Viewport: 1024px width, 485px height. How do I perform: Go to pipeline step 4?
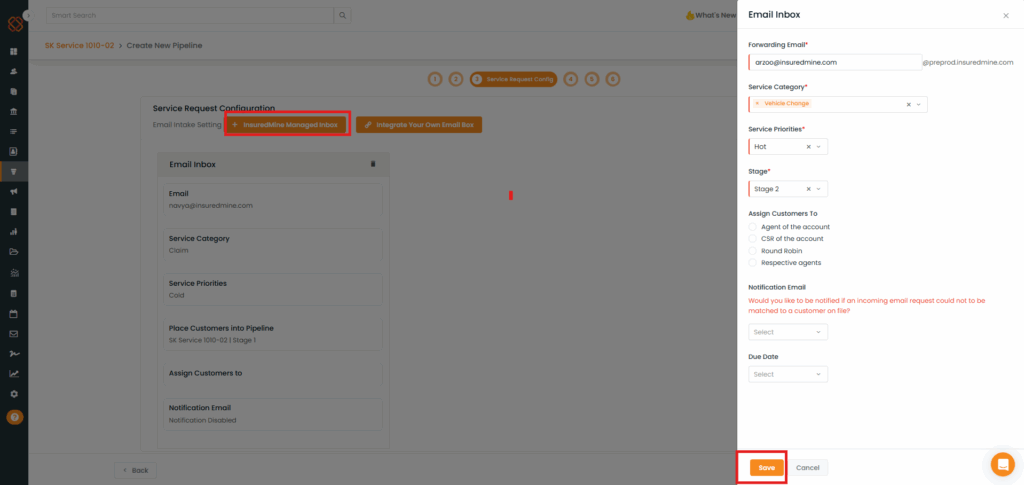point(570,79)
